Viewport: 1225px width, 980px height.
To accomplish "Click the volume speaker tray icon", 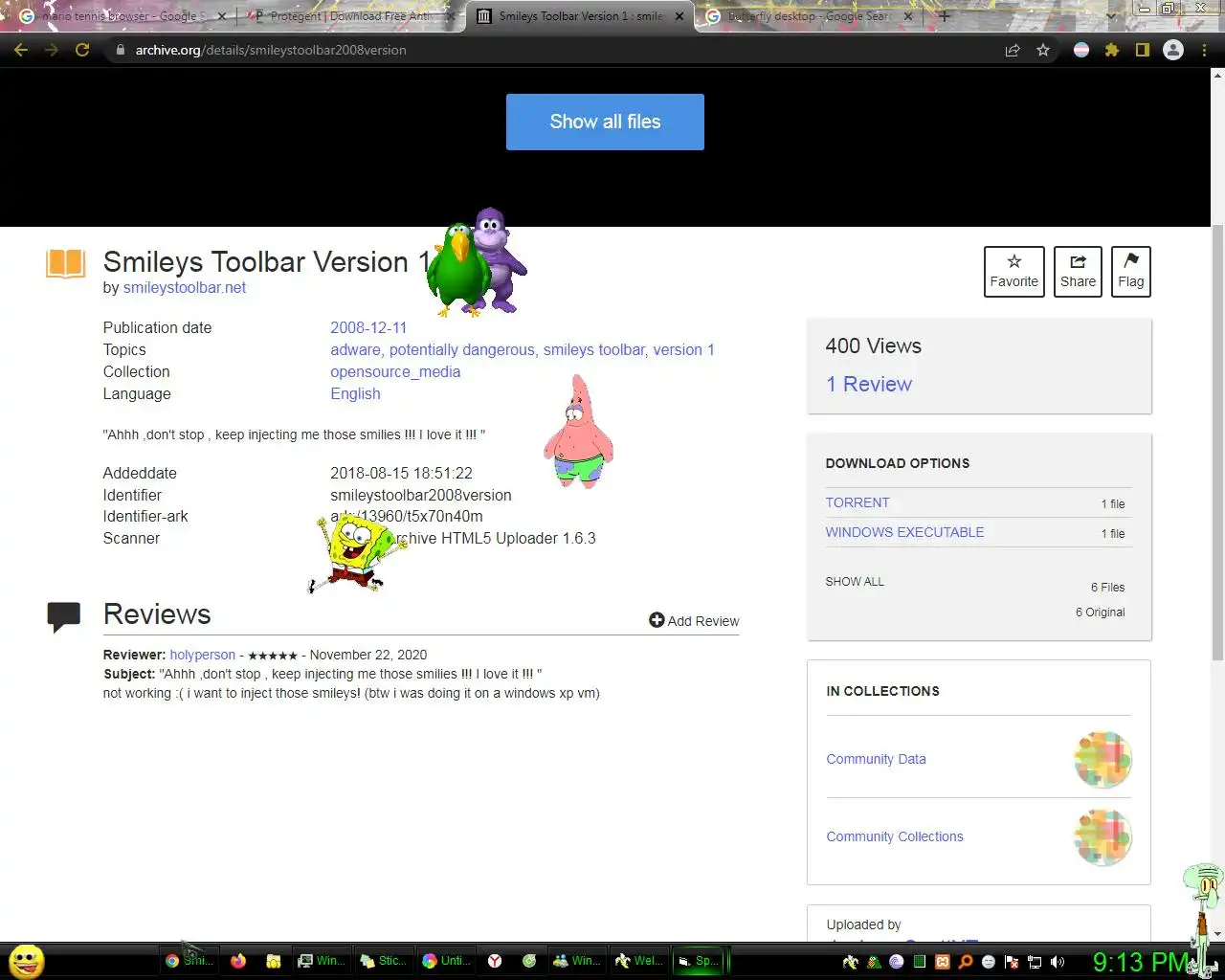I will [1058, 962].
